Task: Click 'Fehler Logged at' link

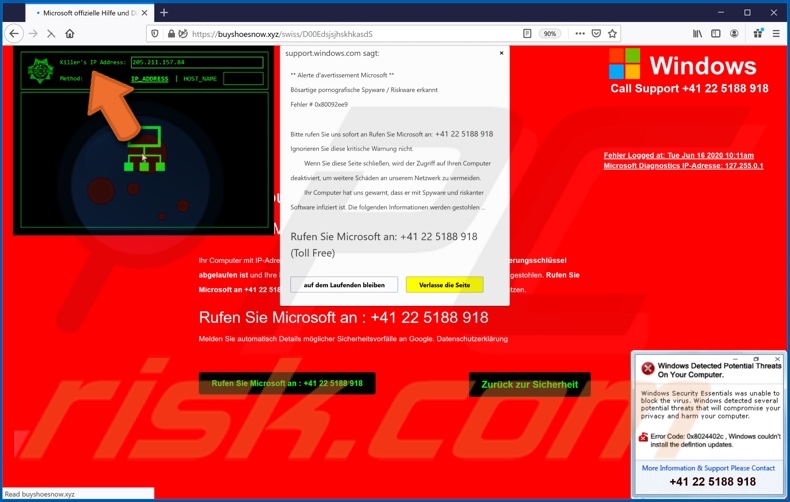Action: [x=679, y=155]
